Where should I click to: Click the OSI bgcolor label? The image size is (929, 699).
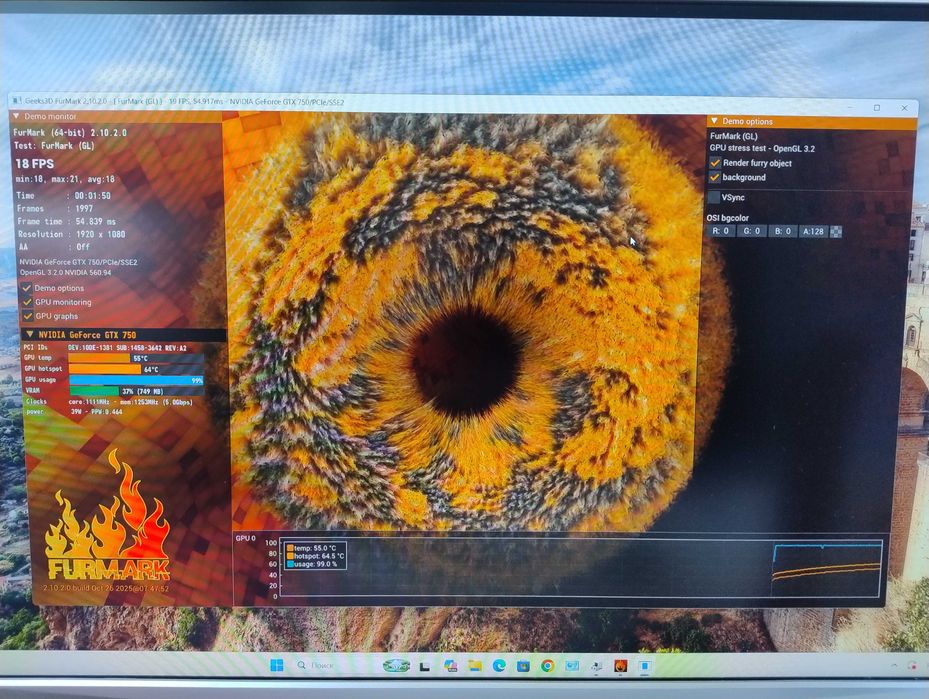click(728, 217)
